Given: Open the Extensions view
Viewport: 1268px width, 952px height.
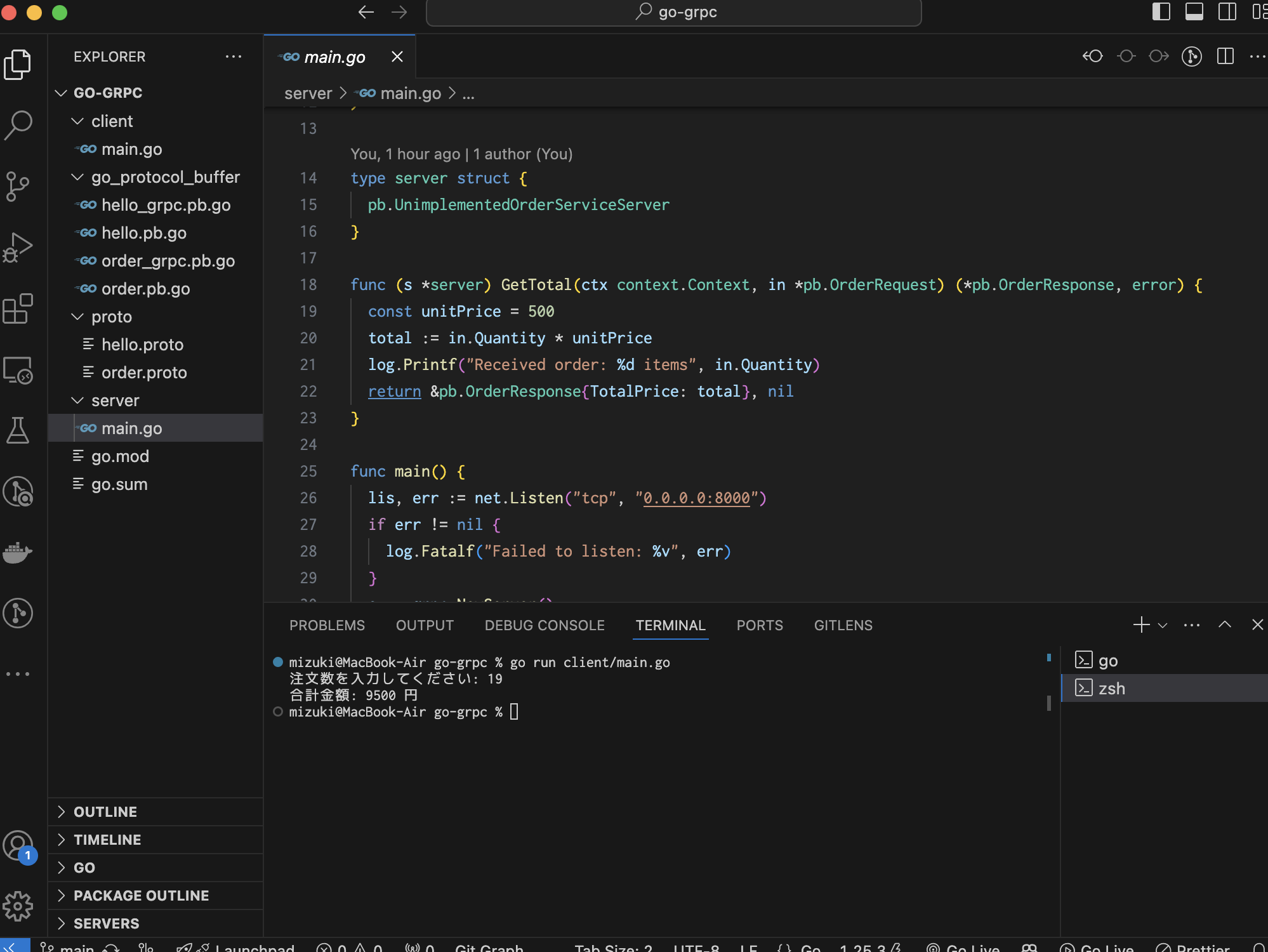Looking at the screenshot, I should click(18, 309).
